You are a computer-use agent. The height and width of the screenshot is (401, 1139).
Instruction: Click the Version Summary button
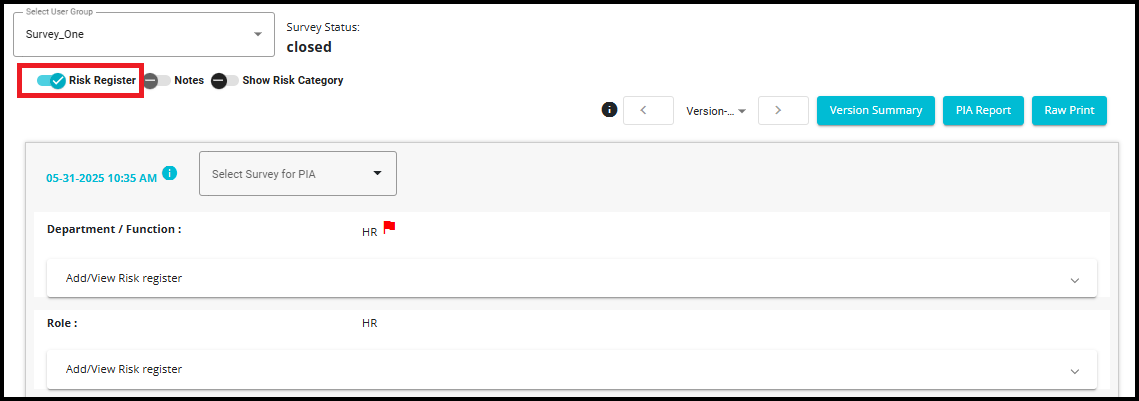coord(876,111)
